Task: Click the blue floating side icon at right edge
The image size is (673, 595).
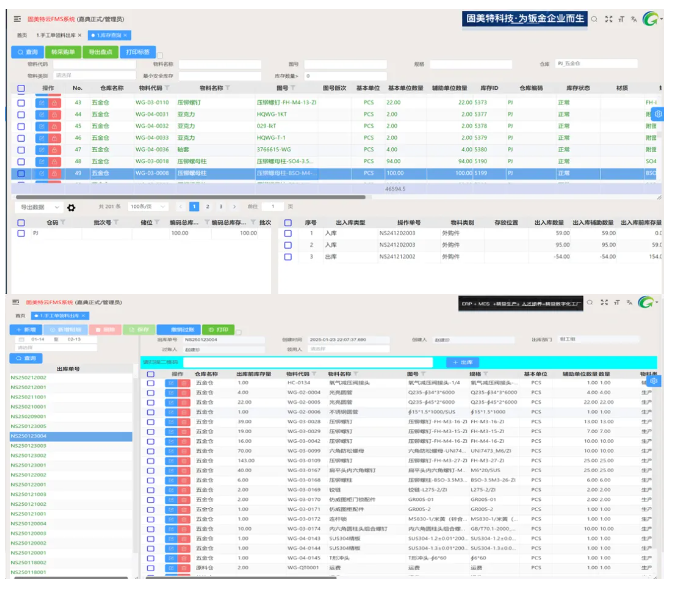Action: [657, 114]
